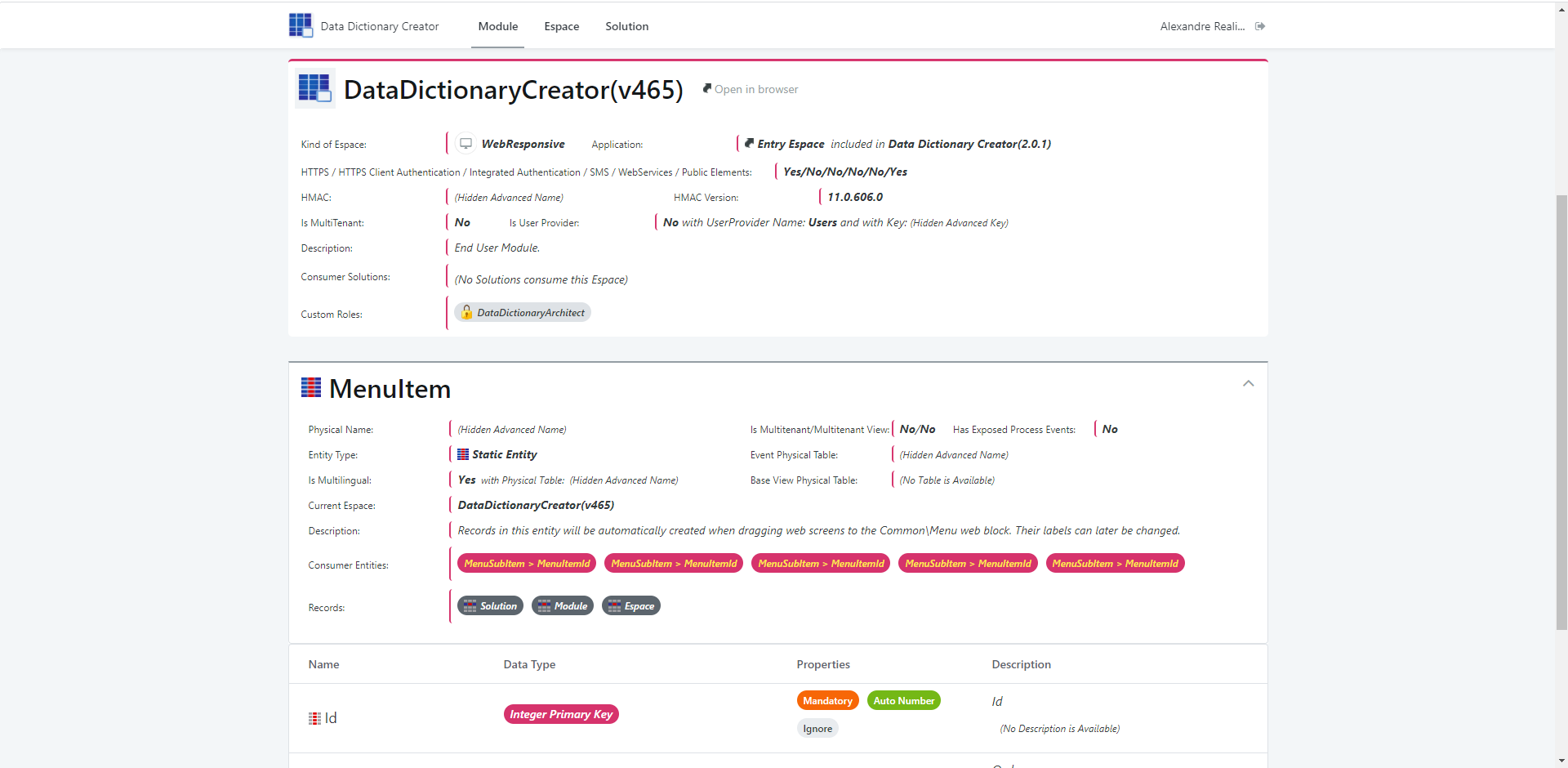This screenshot has width=1568, height=768.
Task: Click the sign-out icon beside Alexandre Reali
Action: point(1260,25)
